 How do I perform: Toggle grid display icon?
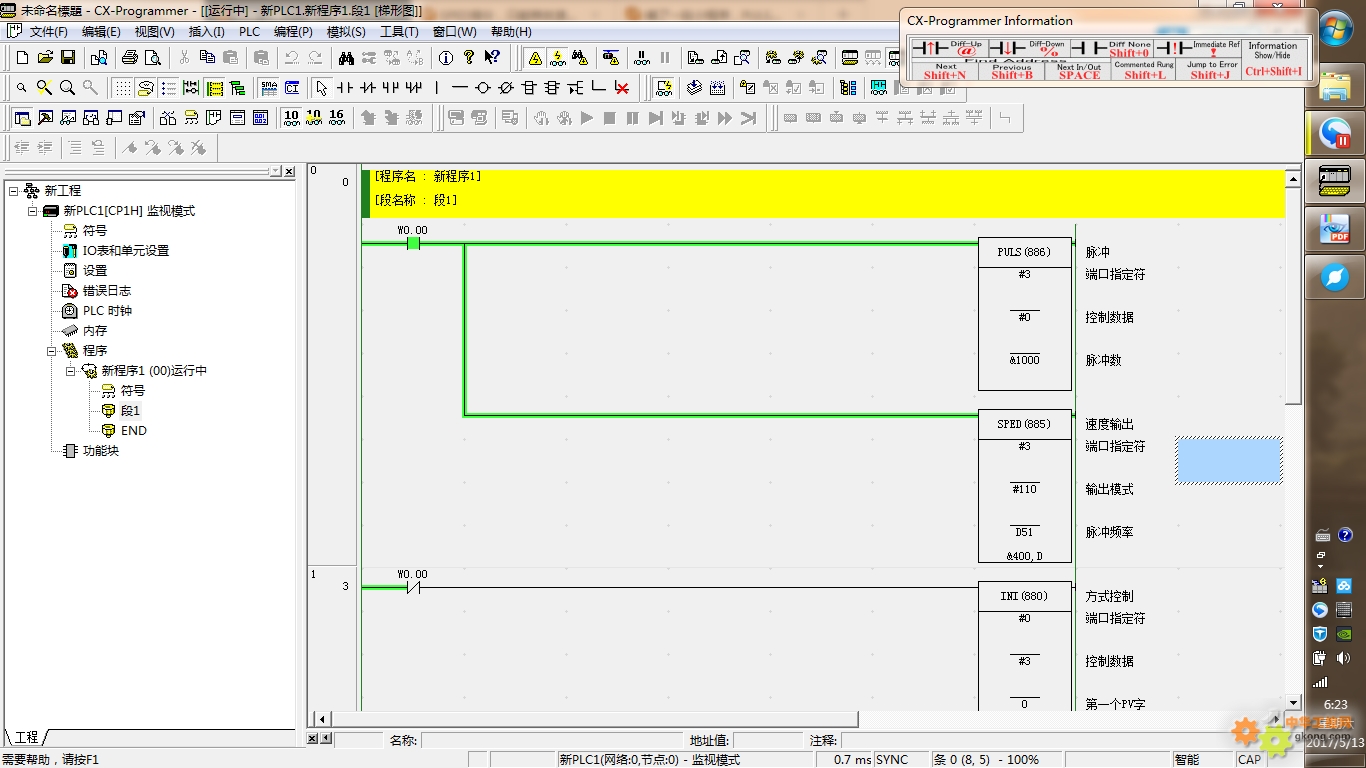coord(122,88)
